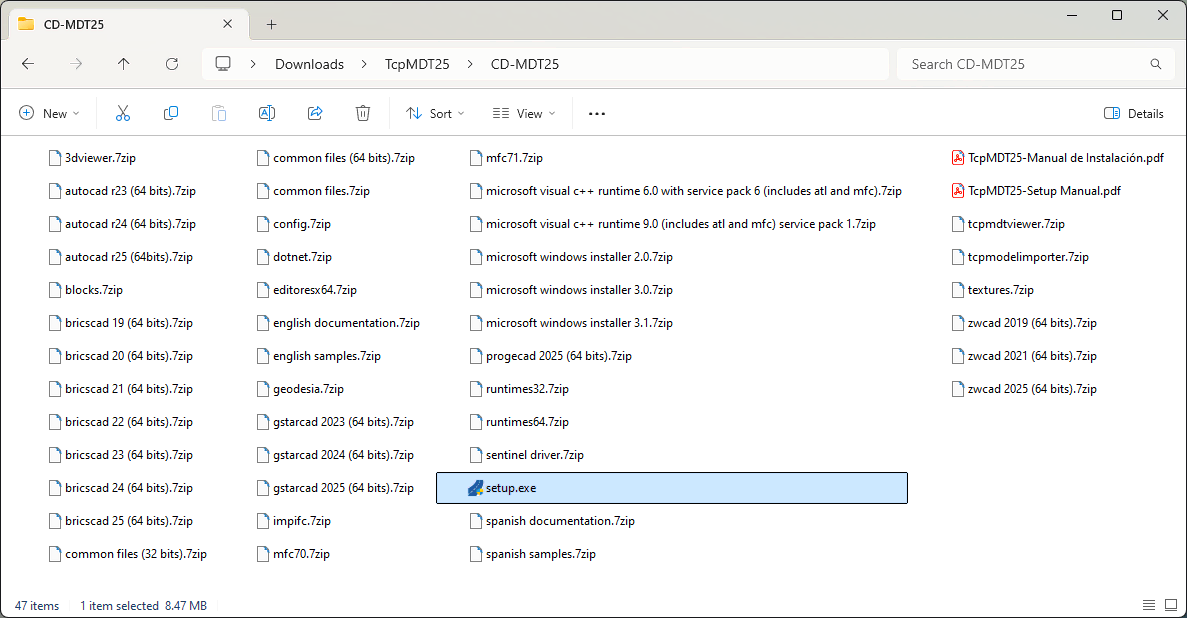Image resolution: width=1187 pixels, height=618 pixels.
Task: Select microsoft windows installer 3.1.7zip
Action: [571, 323]
